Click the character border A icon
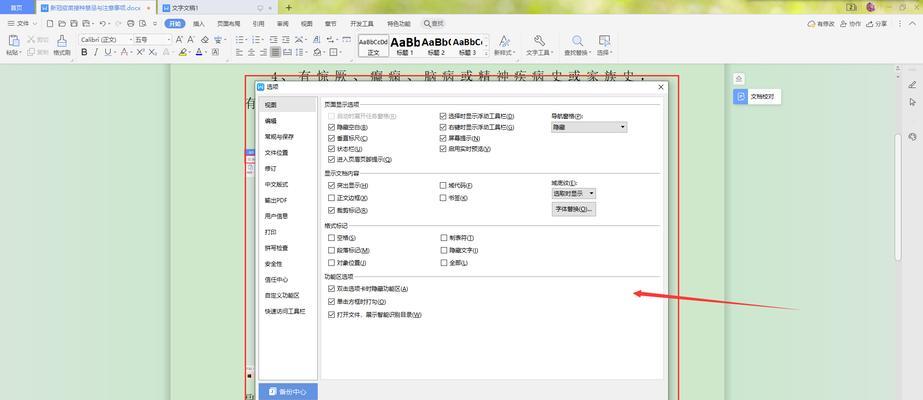This screenshot has height=400, width=923. click(215, 52)
